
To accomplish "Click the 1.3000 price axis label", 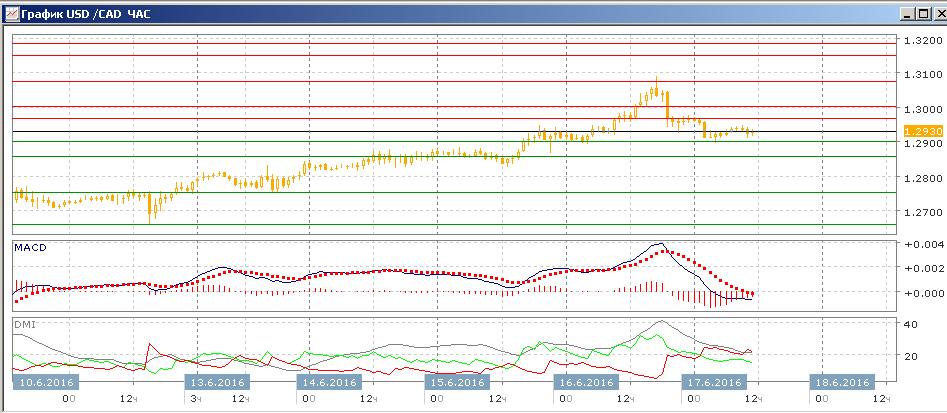I will click(922, 109).
